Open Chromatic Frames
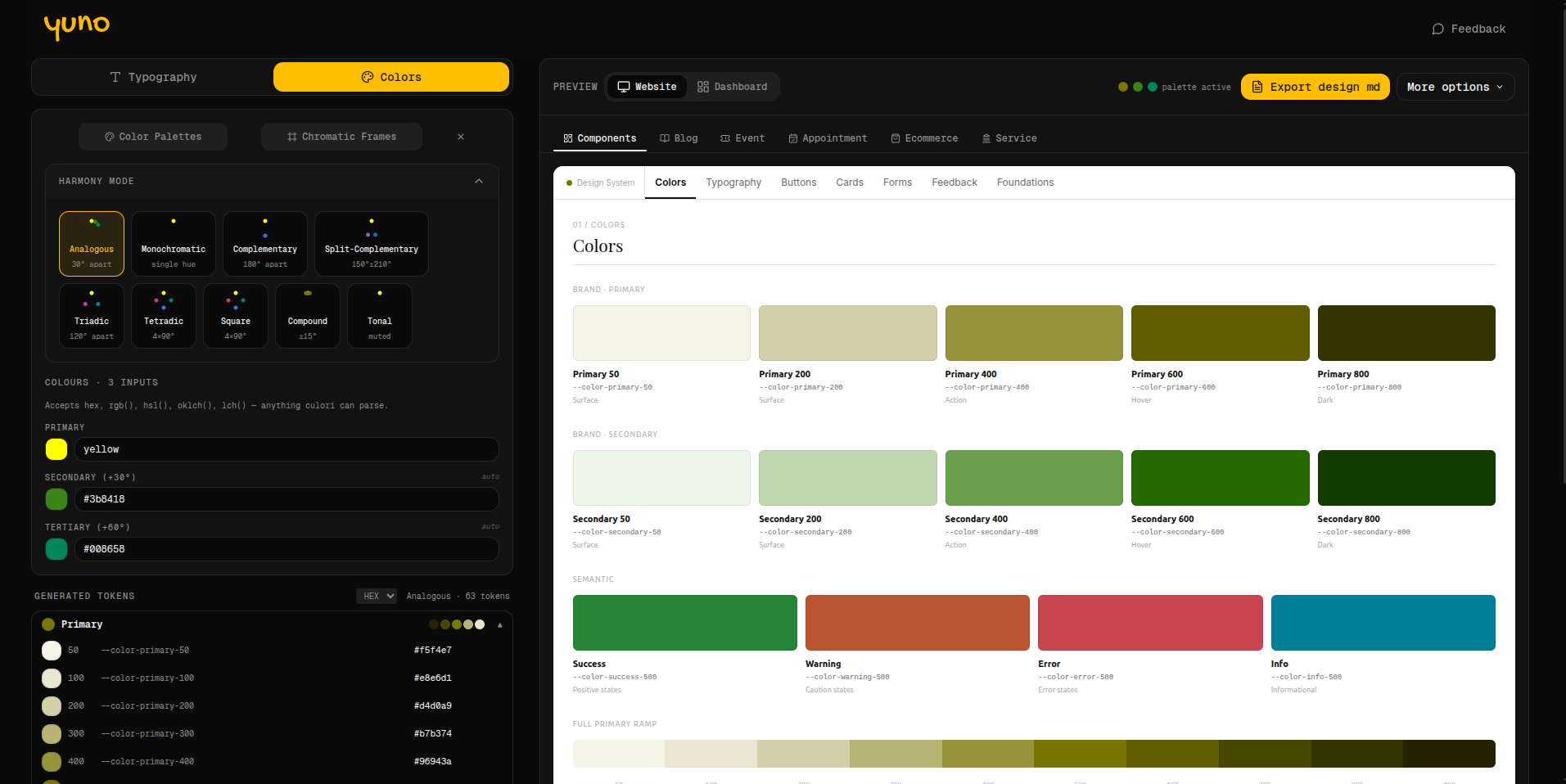1566x784 pixels. [x=341, y=137]
